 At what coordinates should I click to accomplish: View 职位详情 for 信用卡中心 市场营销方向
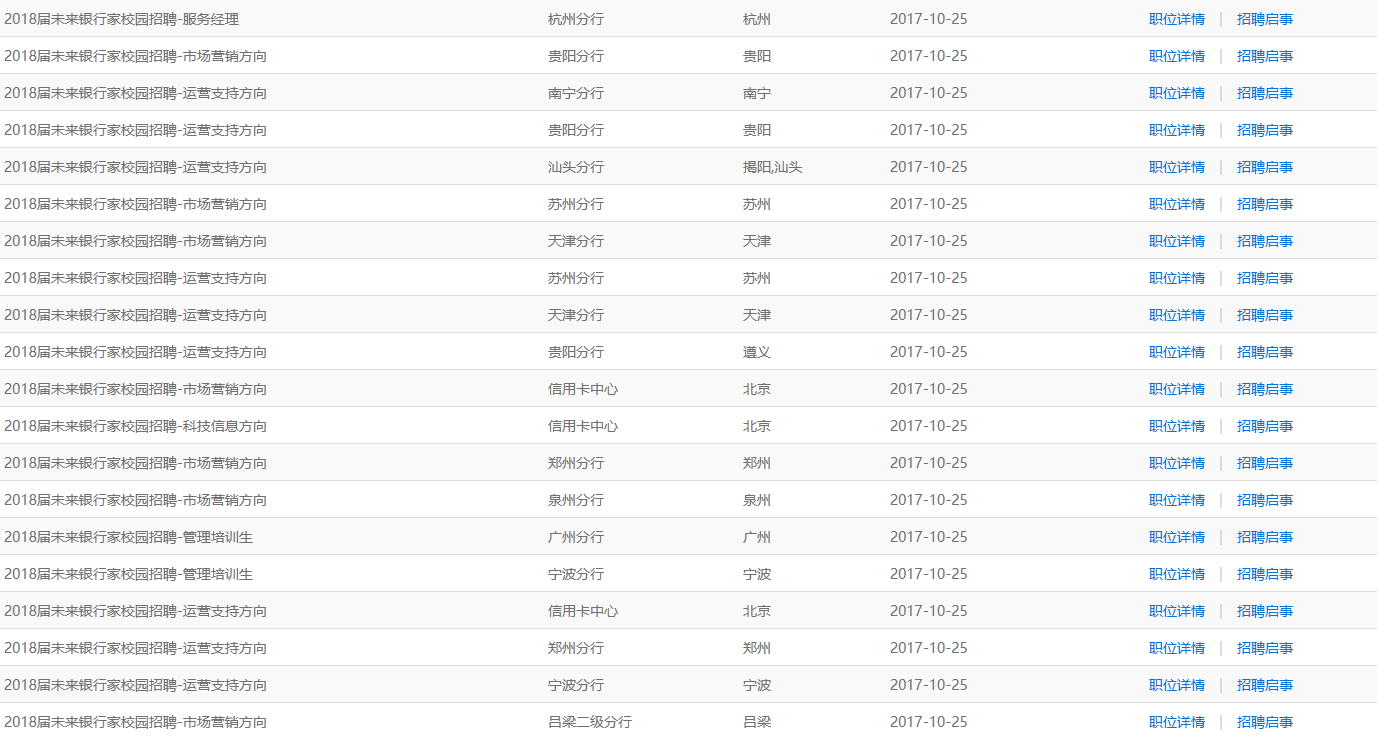click(1176, 389)
